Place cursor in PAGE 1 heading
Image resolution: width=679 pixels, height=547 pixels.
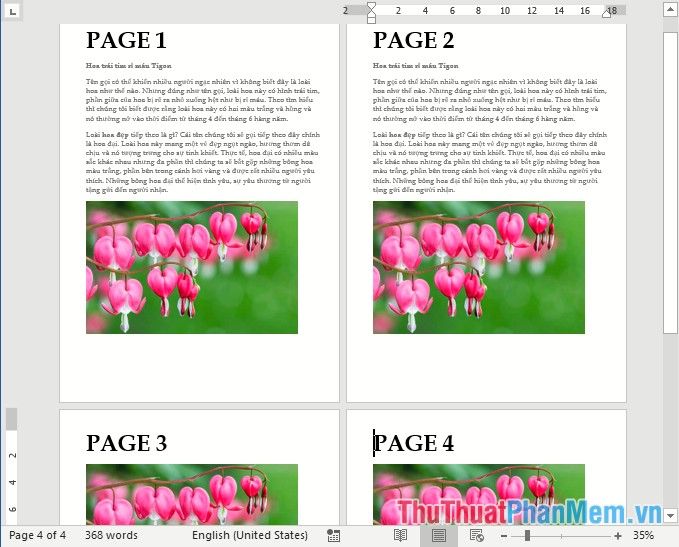click(x=126, y=41)
